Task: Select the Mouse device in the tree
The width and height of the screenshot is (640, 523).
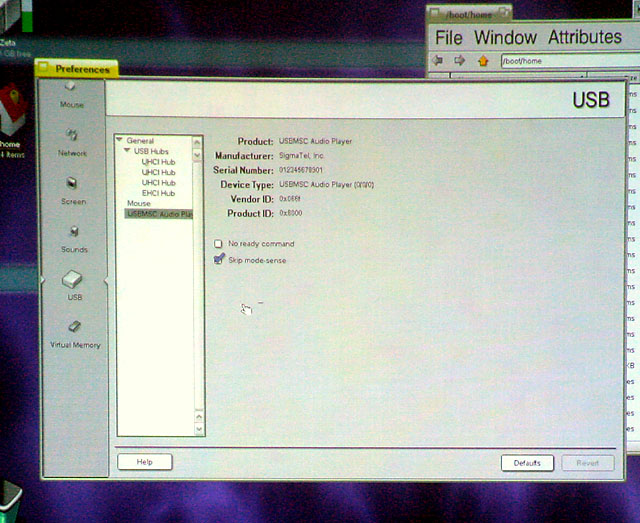Action: [139, 204]
